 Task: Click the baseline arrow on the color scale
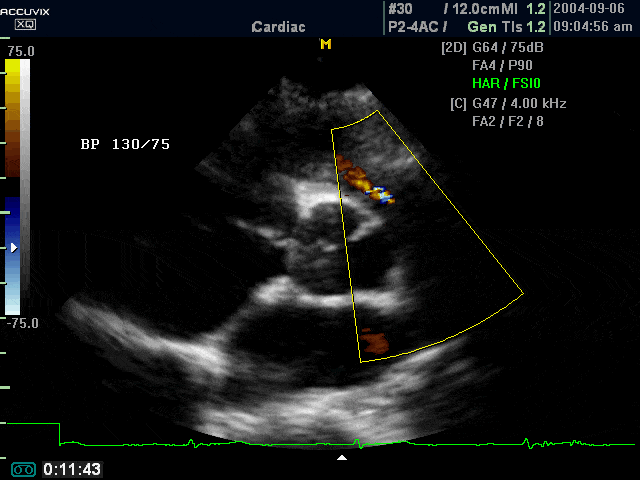[x=13, y=246]
